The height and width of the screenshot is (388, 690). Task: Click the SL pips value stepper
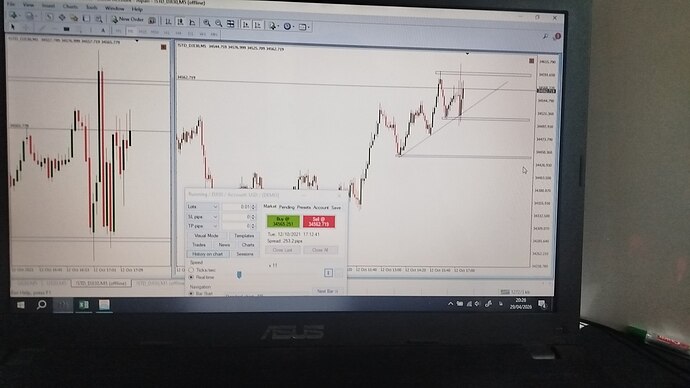253,217
